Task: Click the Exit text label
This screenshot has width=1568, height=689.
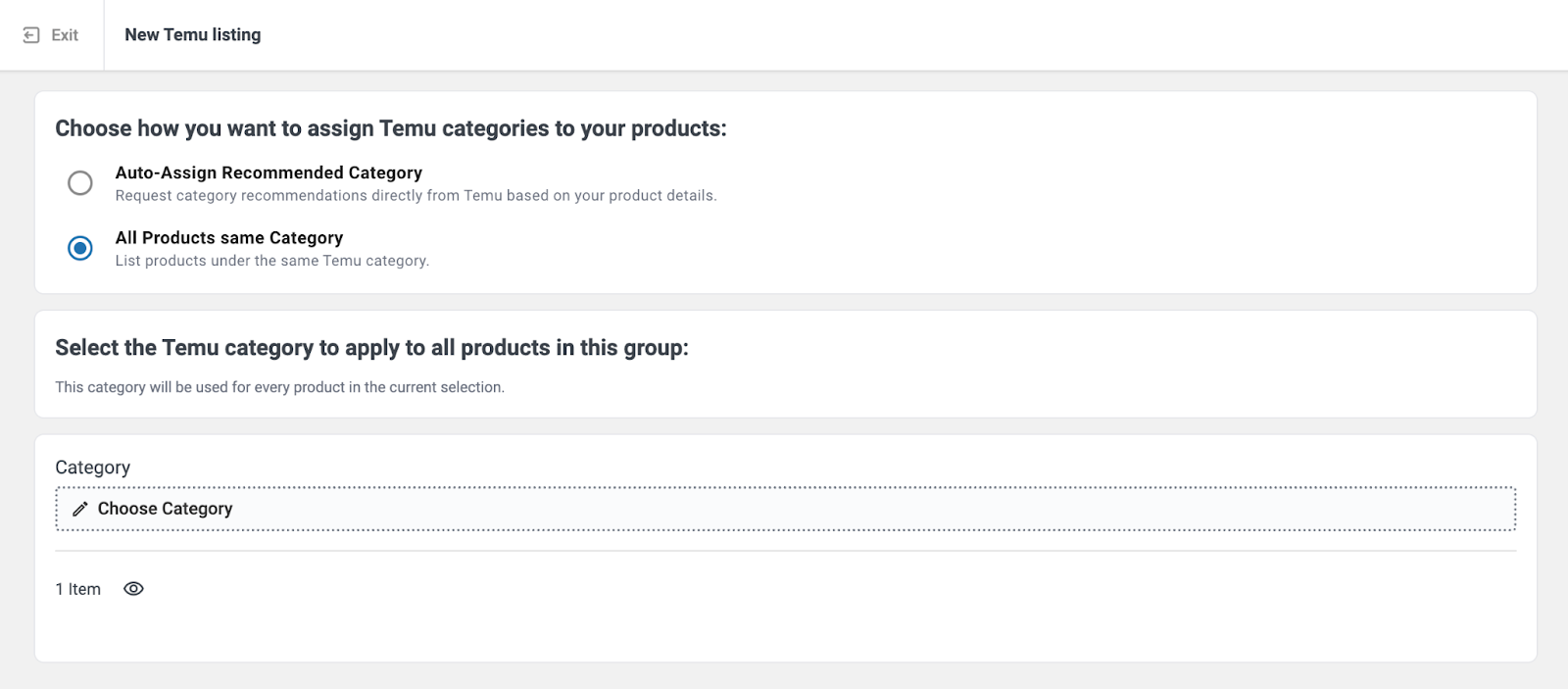Action: click(x=65, y=35)
